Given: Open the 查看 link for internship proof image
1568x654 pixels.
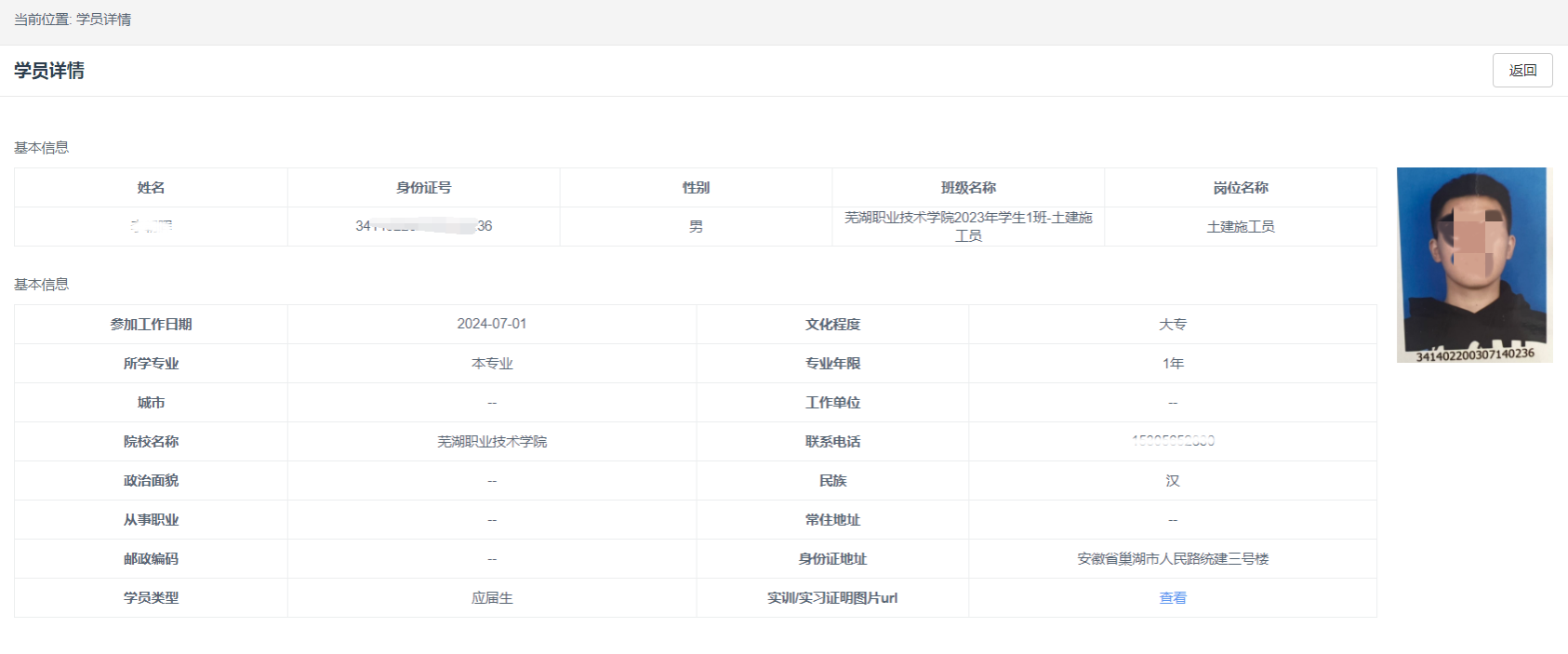Looking at the screenshot, I should (1172, 598).
